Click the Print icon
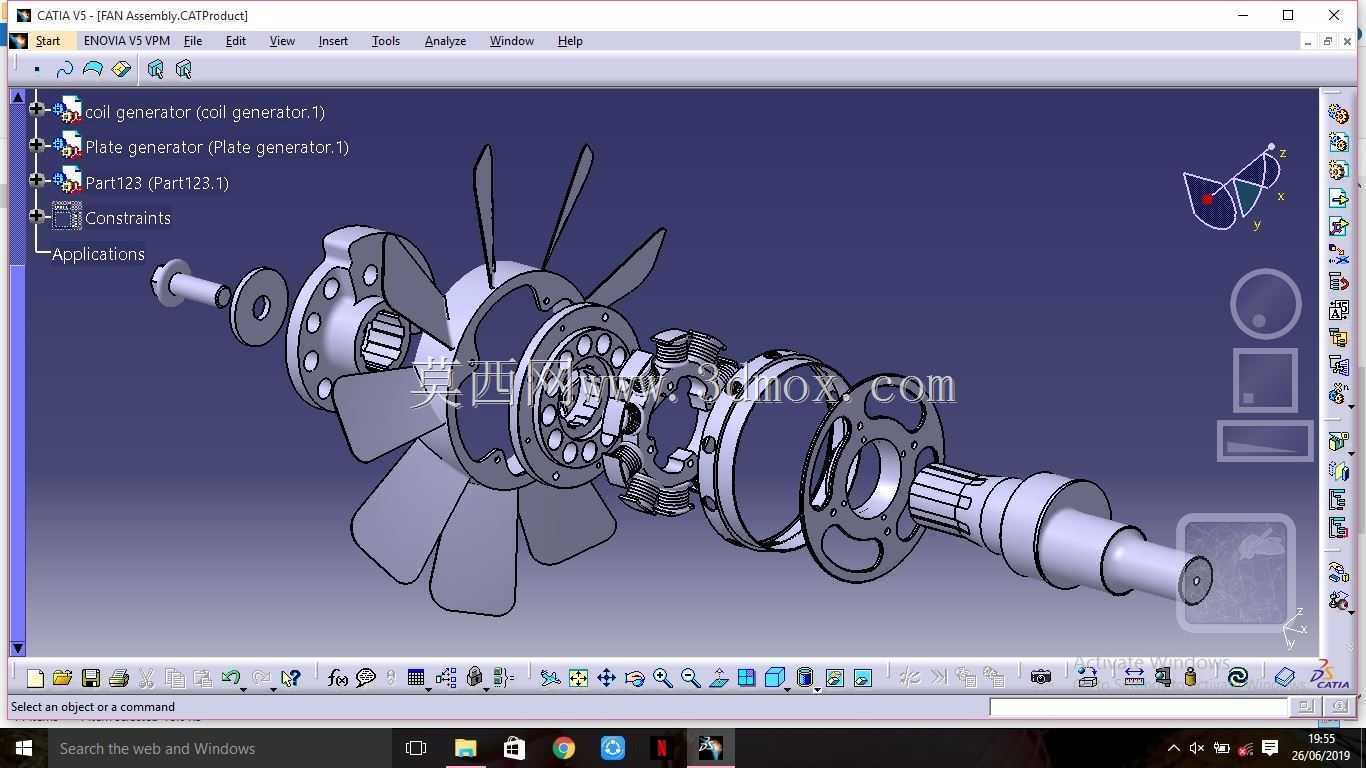The width and height of the screenshot is (1366, 768). point(118,678)
